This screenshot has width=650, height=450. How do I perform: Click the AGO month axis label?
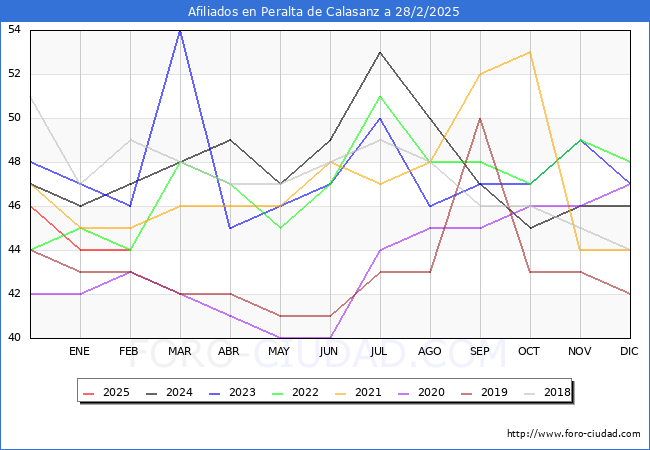429,351
